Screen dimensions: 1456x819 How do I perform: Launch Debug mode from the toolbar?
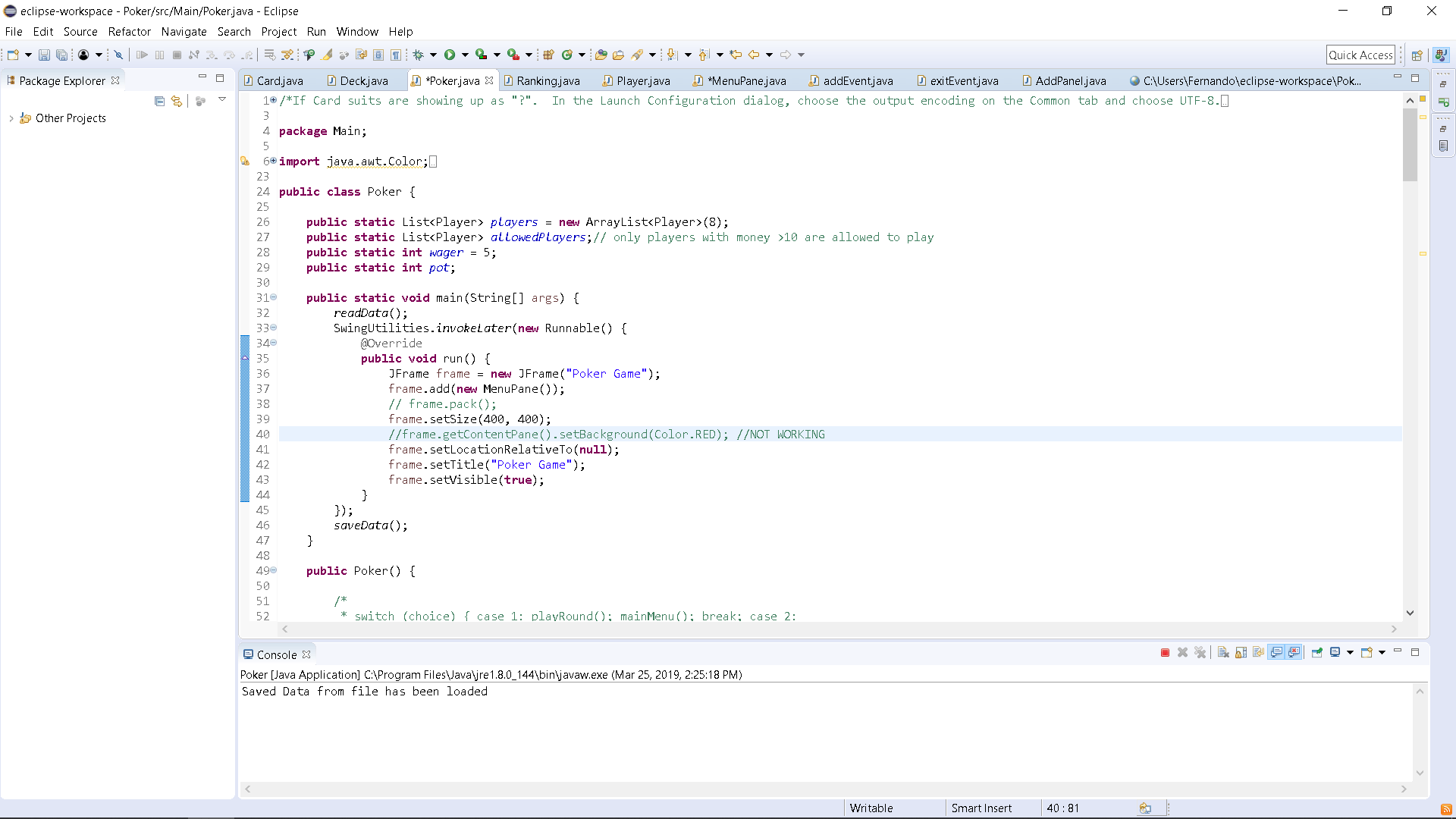click(419, 55)
